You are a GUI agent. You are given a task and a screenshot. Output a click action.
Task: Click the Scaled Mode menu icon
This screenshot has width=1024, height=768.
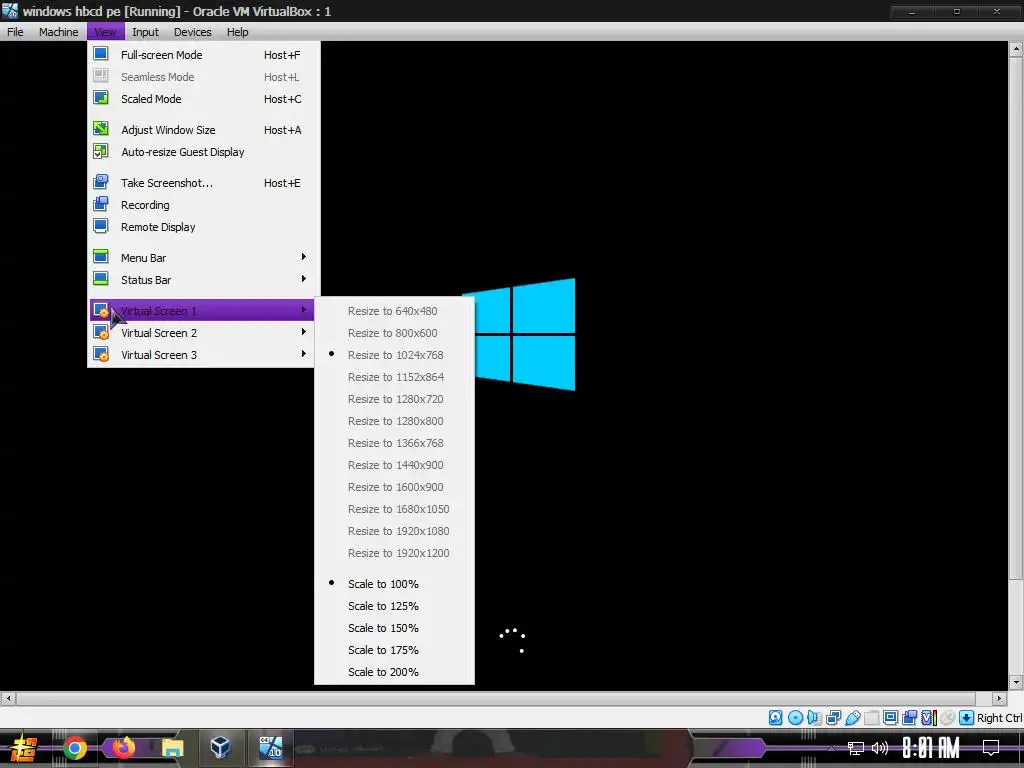point(101,98)
